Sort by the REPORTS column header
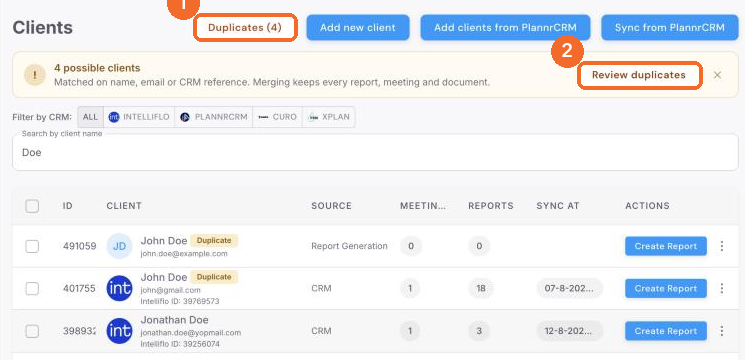Viewport: 745px width, 360px height. 491,206
